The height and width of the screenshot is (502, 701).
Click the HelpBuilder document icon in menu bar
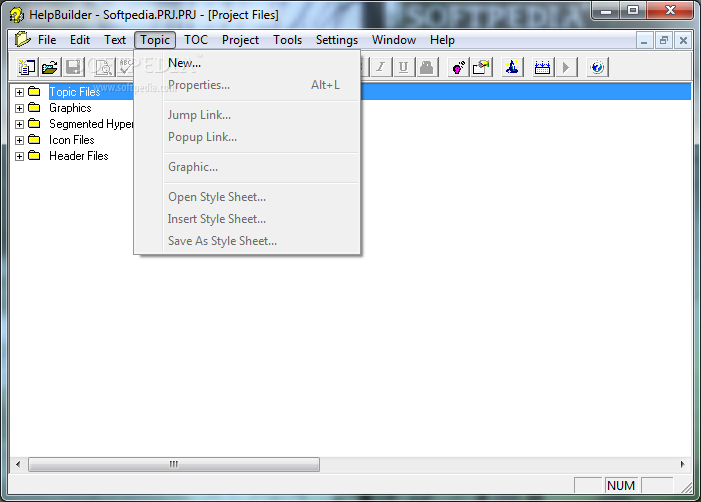(22, 40)
